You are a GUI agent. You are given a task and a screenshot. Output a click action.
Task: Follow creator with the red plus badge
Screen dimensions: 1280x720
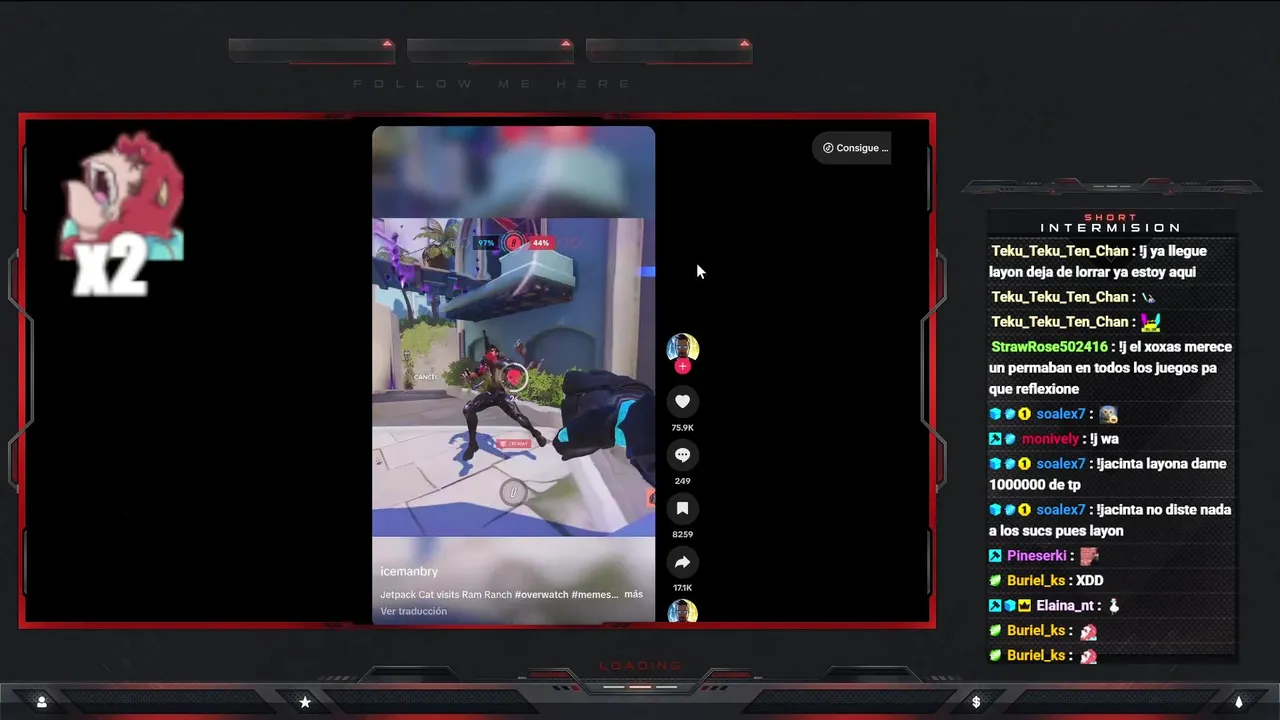(x=682, y=367)
